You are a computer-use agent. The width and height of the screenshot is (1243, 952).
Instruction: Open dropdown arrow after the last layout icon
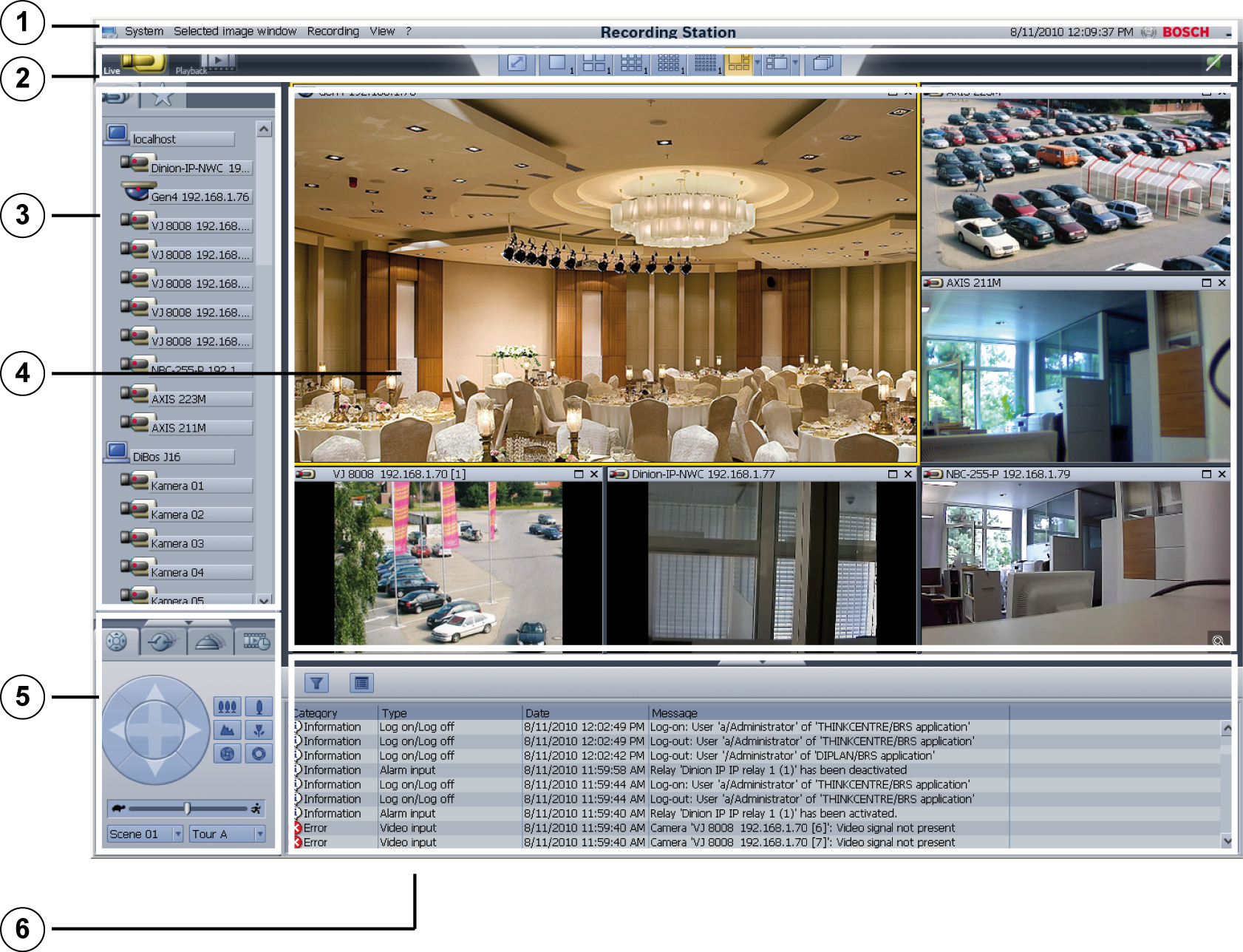(x=795, y=63)
